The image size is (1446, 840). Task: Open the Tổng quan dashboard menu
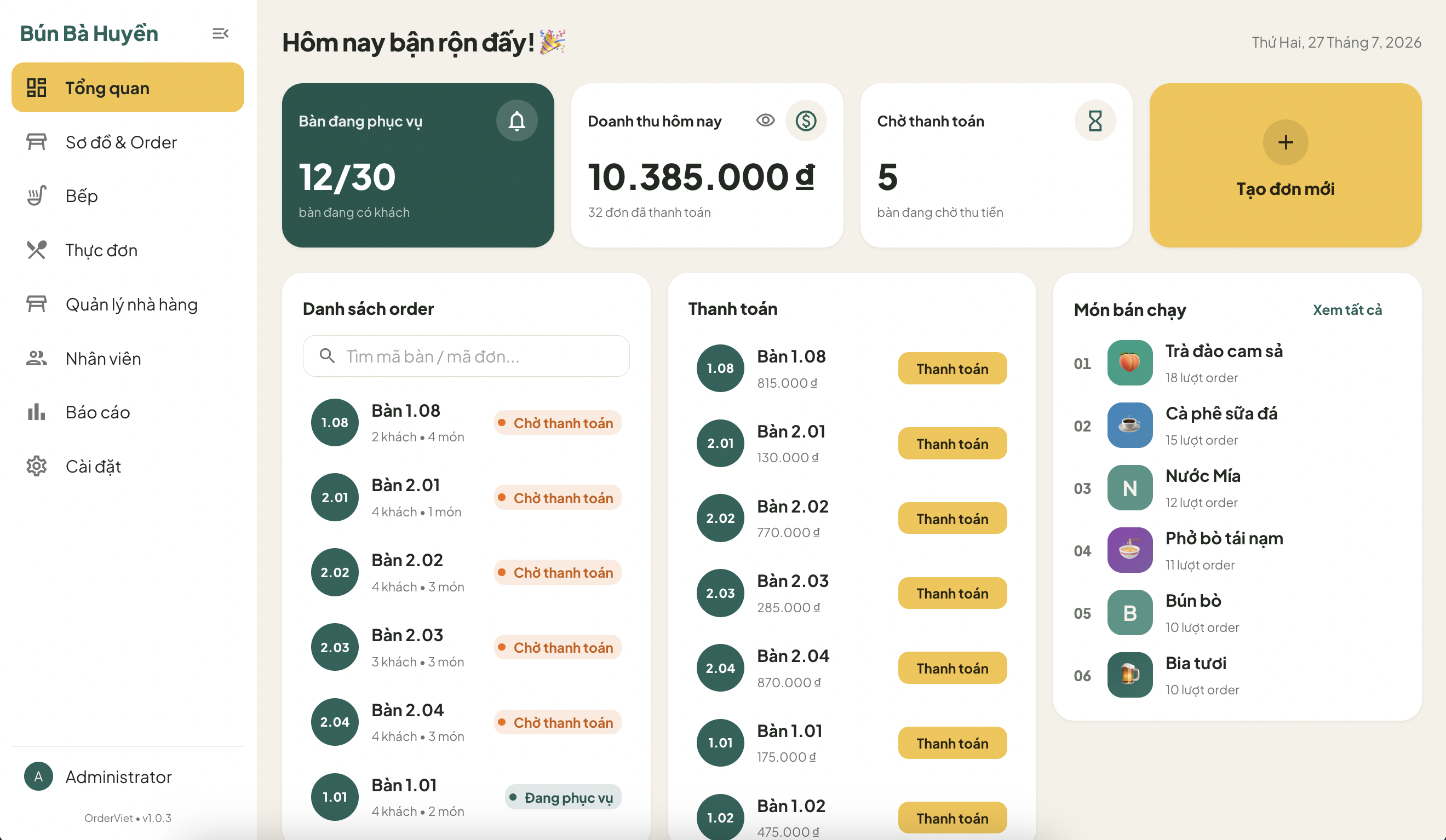click(128, 88)
